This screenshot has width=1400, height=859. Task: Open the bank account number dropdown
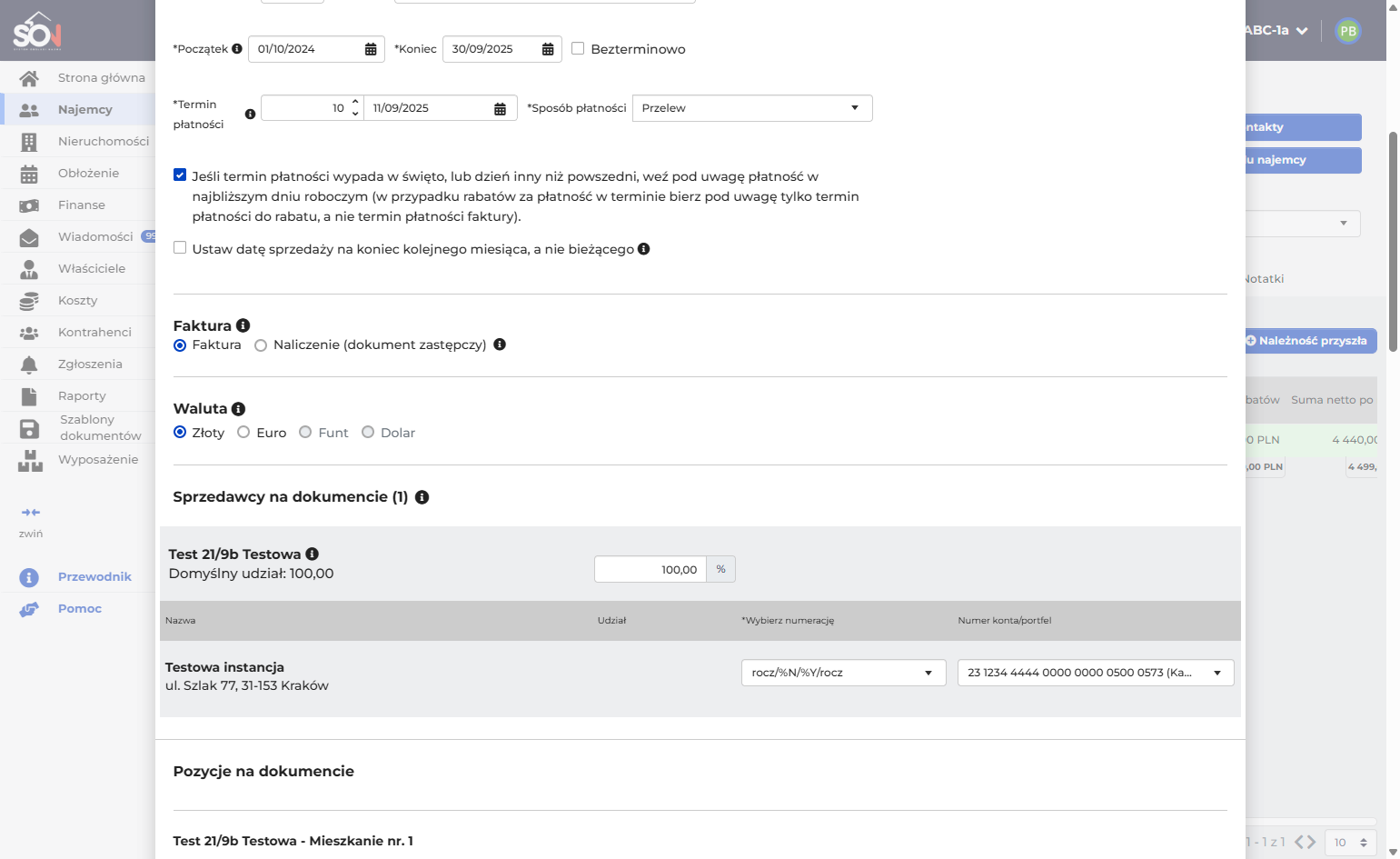pyautogui.click(x=1096, y=673)
